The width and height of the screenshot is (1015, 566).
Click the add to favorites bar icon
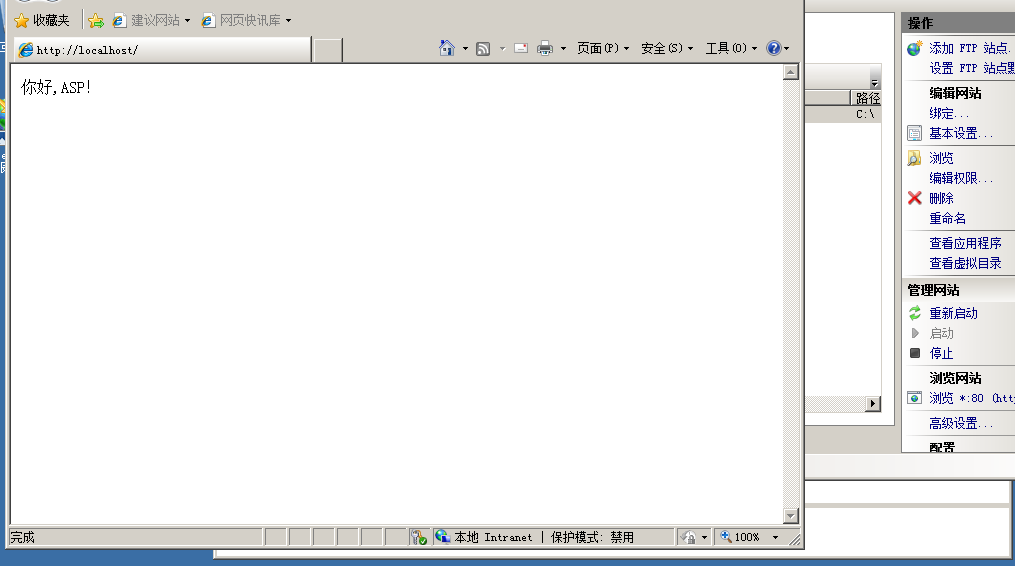[96, 20]
